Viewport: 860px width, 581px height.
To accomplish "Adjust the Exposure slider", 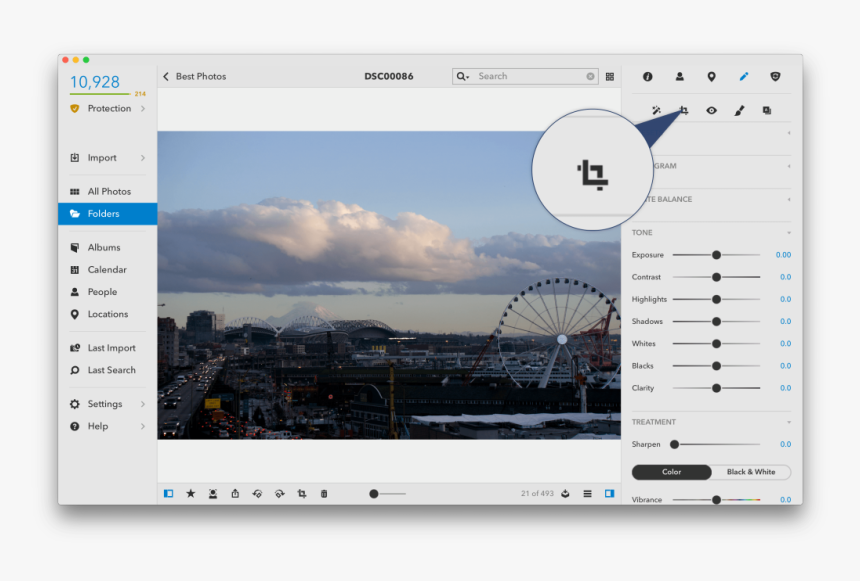I will 716,254.
